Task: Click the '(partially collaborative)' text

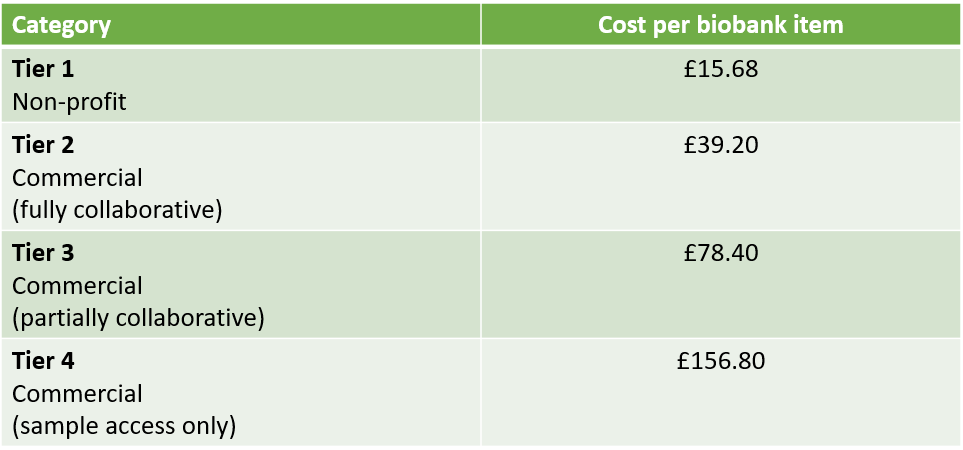Action: pyautogui.click(x=138, y=318)
